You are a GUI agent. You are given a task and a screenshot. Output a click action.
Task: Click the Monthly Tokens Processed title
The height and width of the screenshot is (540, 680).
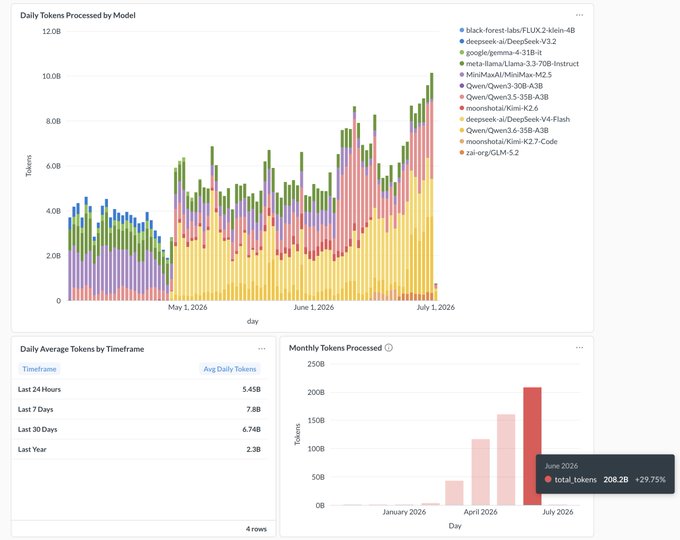[x=335, y=348]
